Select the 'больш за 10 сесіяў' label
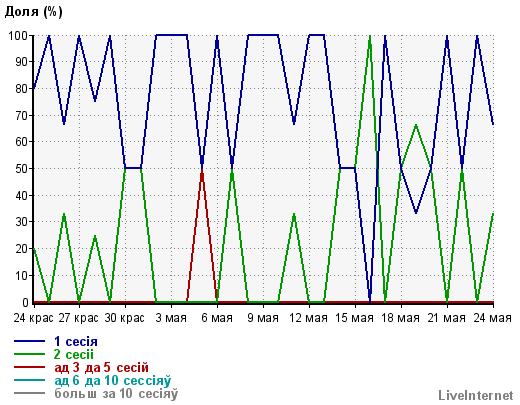This screenshot has height=405, width=520. click(116, 393)
